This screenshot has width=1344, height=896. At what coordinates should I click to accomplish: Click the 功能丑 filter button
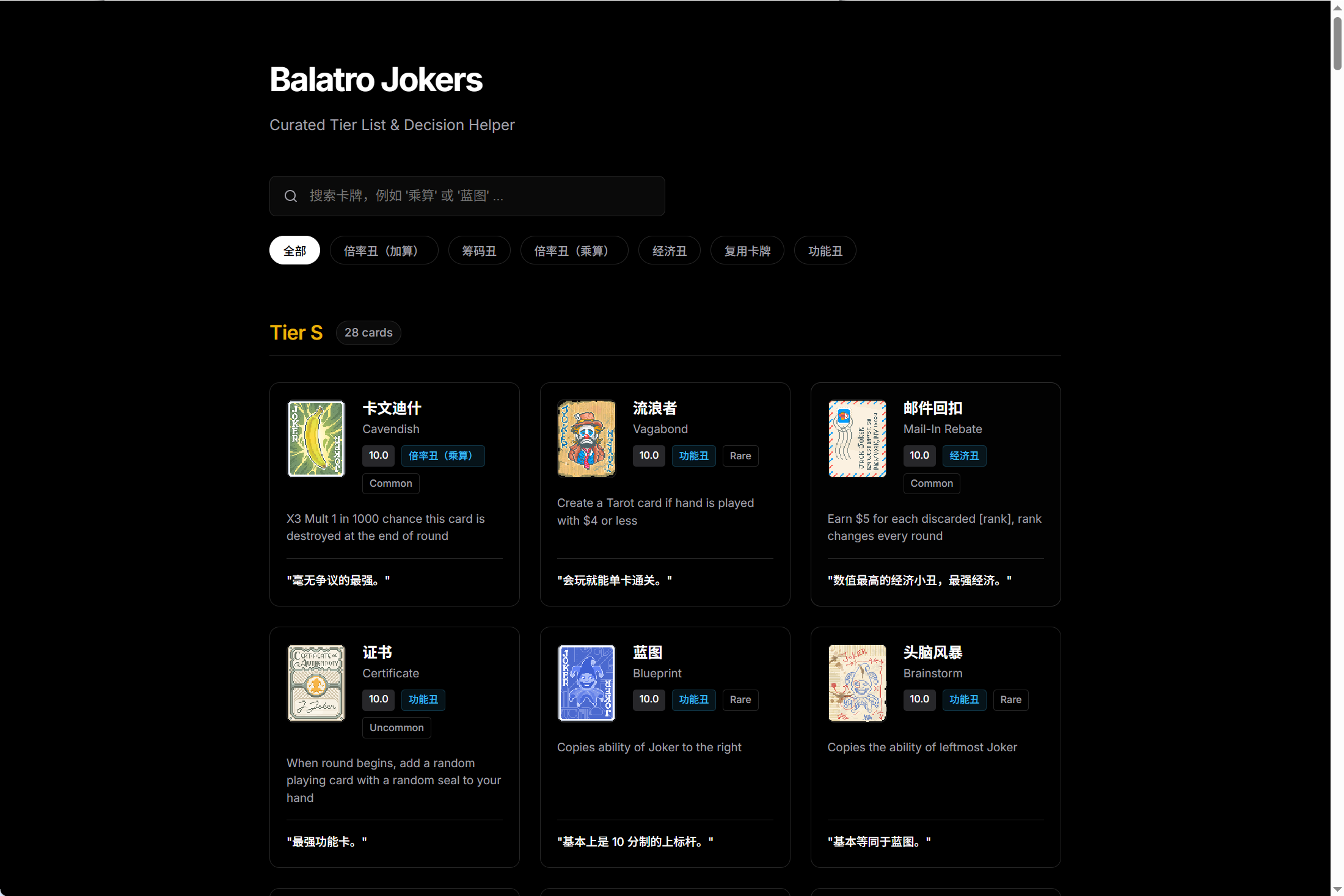coord(824,250)
